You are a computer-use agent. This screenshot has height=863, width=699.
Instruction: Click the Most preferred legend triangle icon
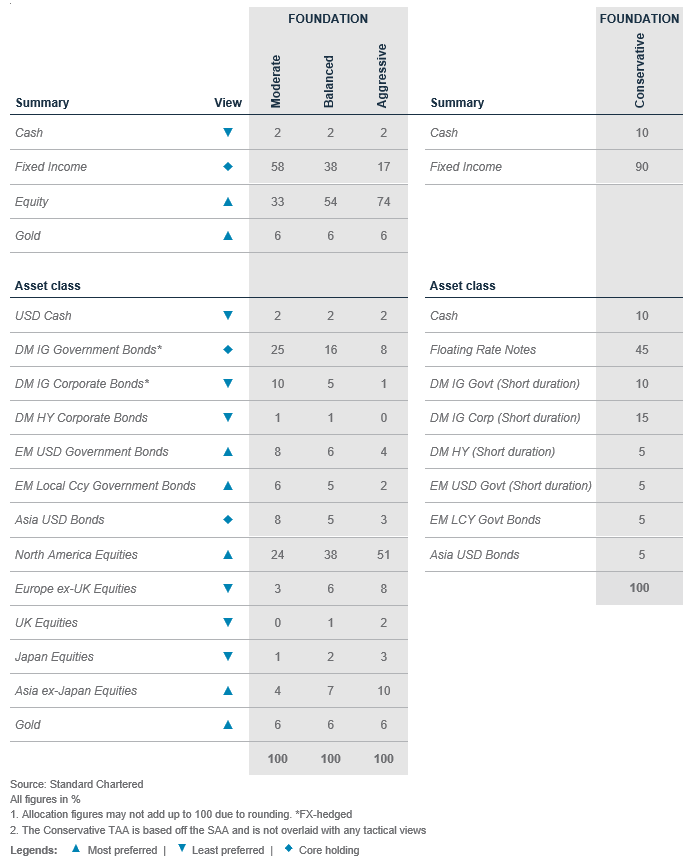click(76, 850)
